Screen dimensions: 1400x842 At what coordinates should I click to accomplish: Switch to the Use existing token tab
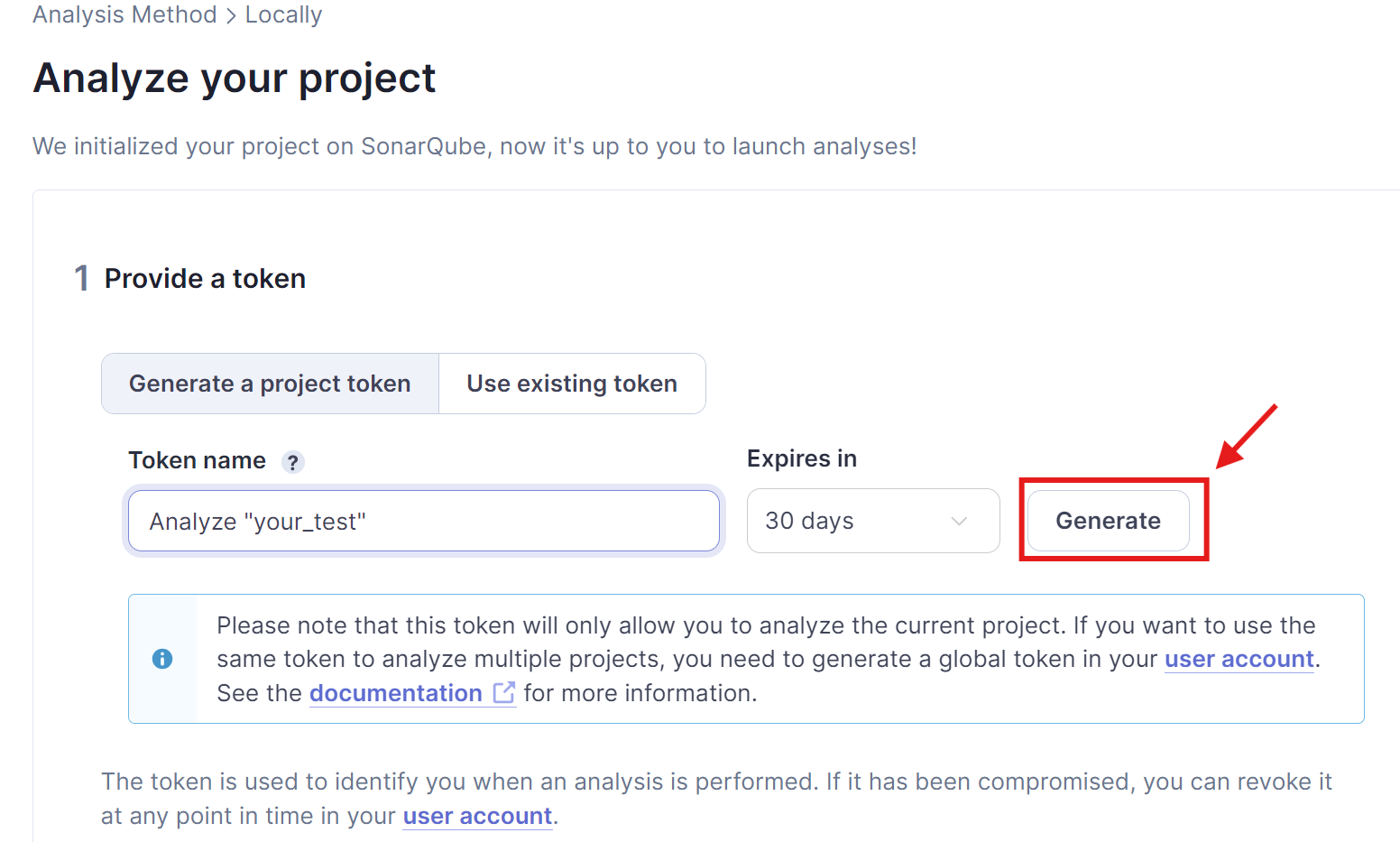pos(571,384)
